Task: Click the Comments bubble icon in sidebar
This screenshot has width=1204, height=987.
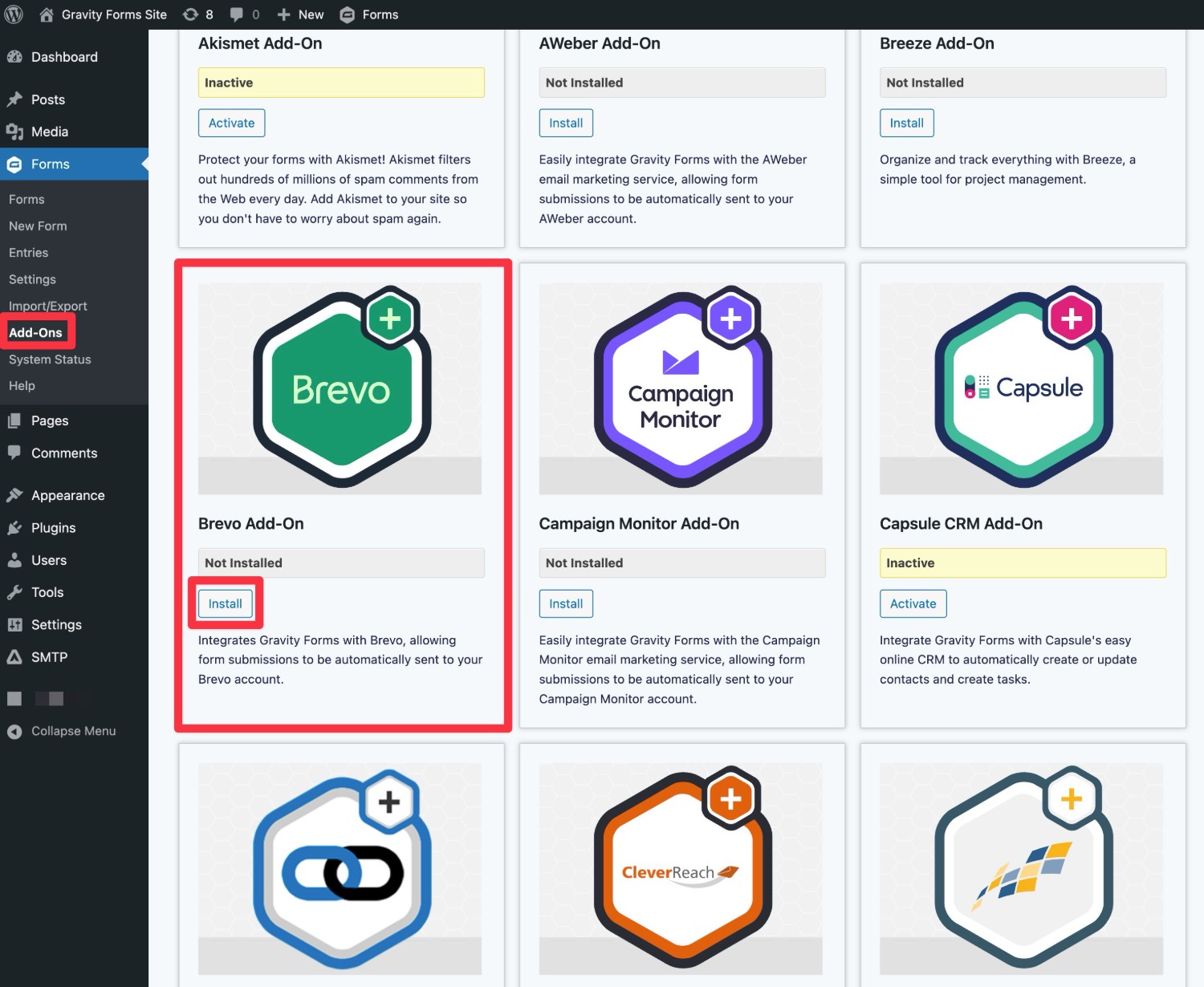Action: [14, 453]
